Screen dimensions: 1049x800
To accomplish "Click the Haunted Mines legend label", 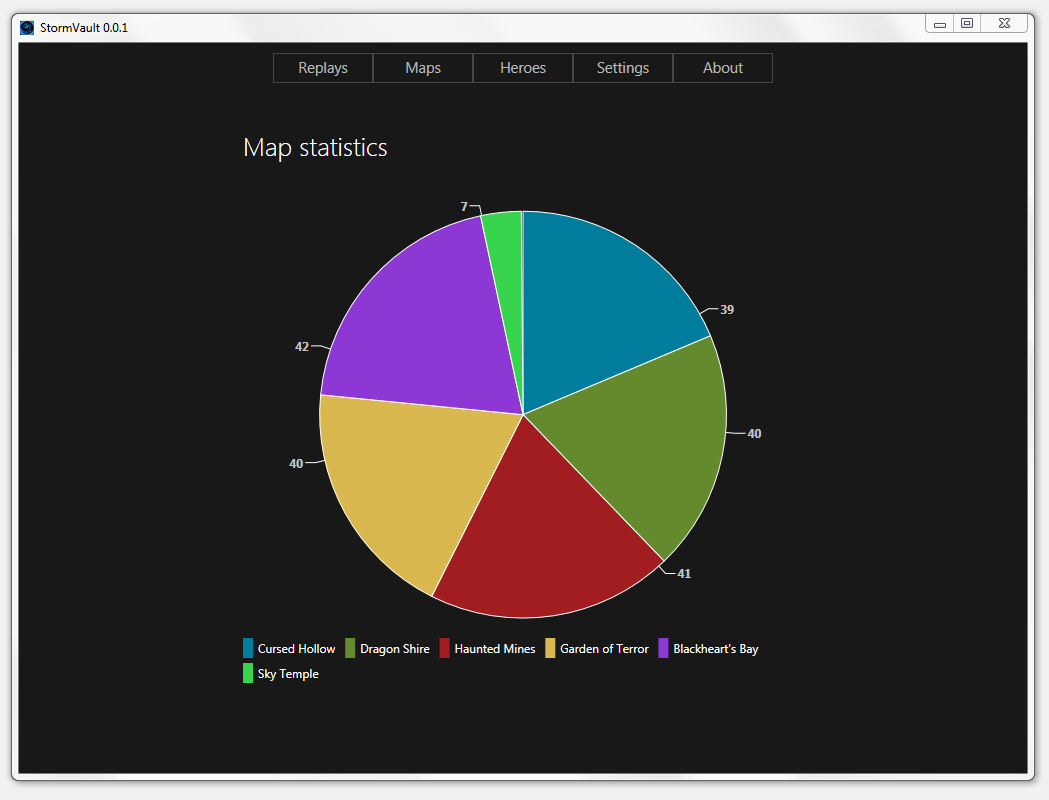I will tap(495, 649).
